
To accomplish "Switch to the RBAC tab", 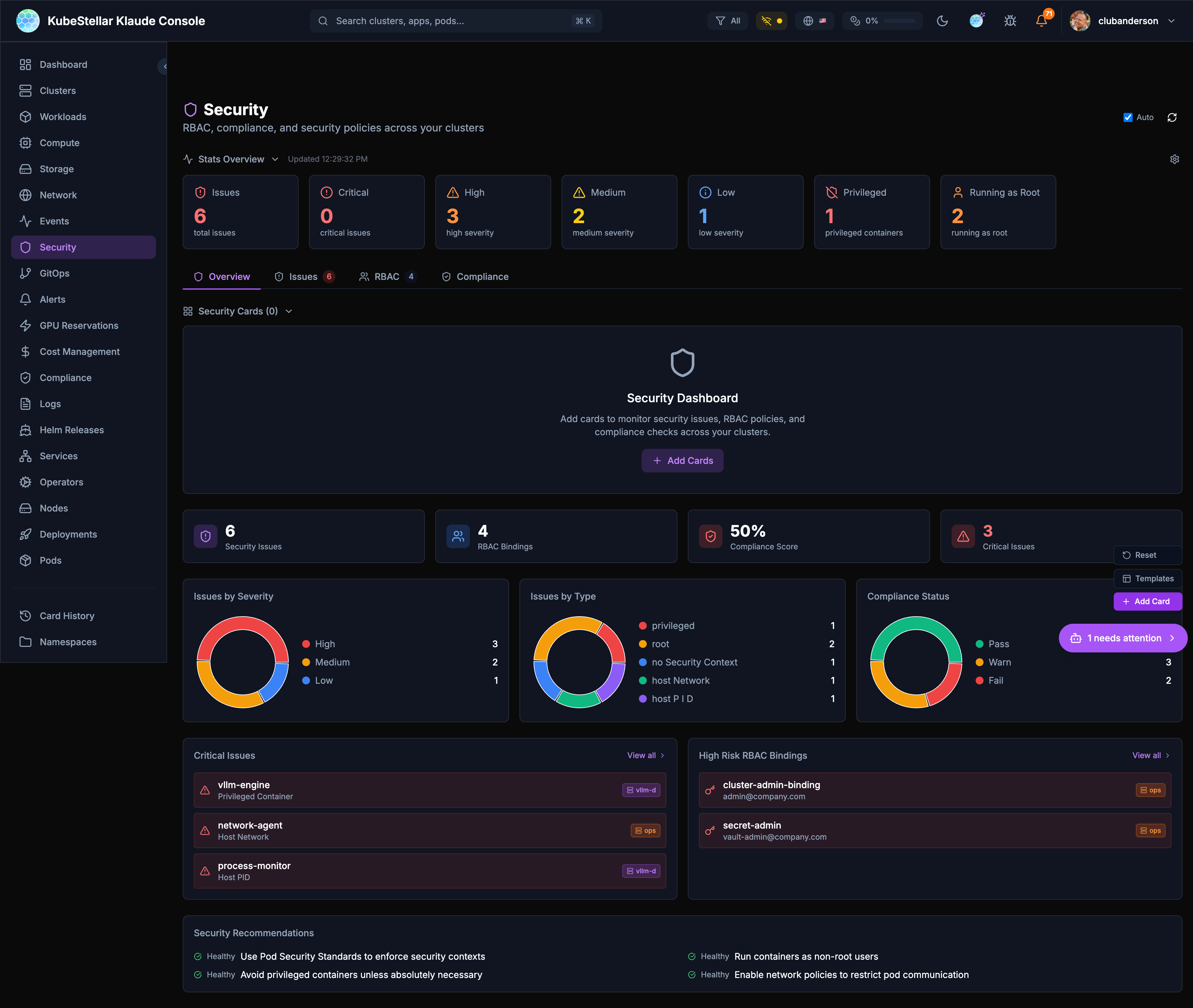I will (387, 277).
